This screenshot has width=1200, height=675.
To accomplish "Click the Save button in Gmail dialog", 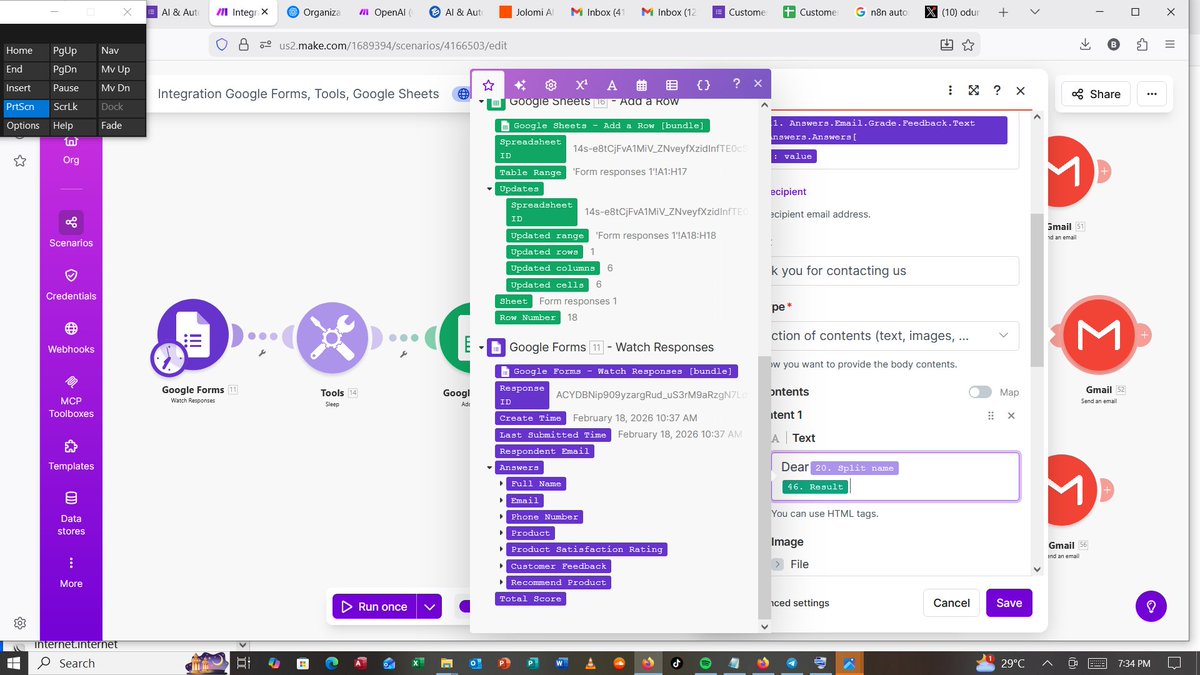I will (x=1009, y=603).
